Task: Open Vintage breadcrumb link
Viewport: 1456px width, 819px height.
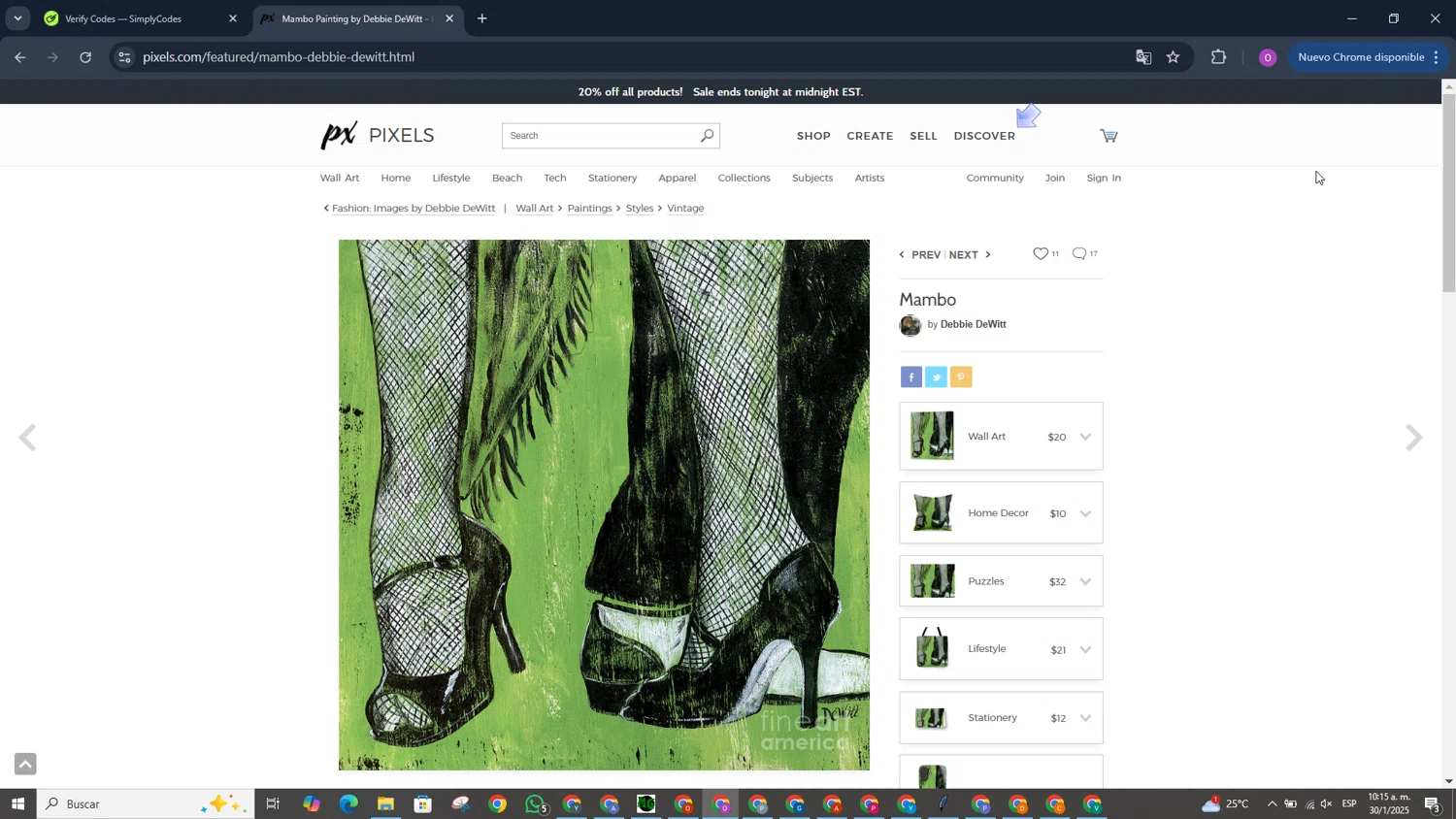Action: pos(685,209)
